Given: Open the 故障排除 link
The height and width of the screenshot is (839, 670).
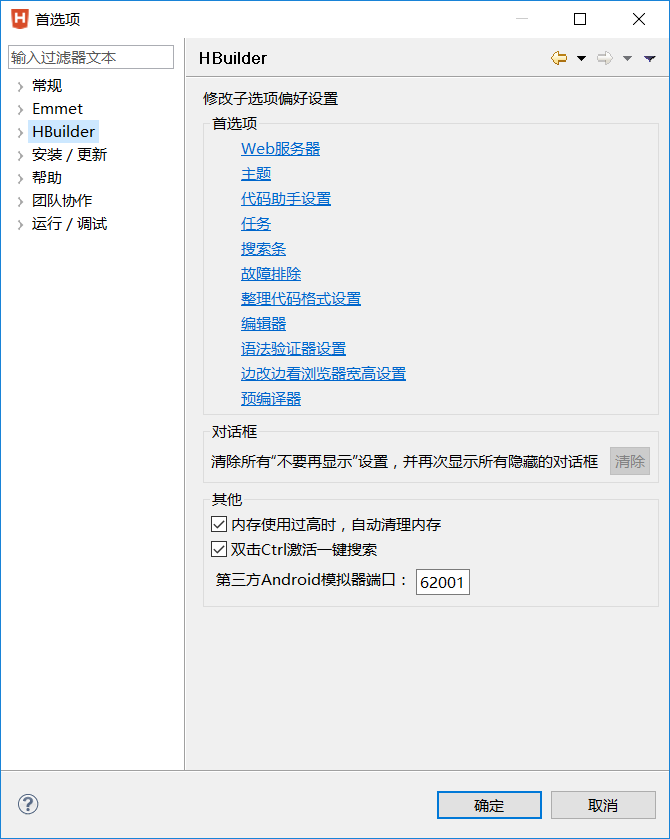Looking at the screenshot, I should pos(271,274).
